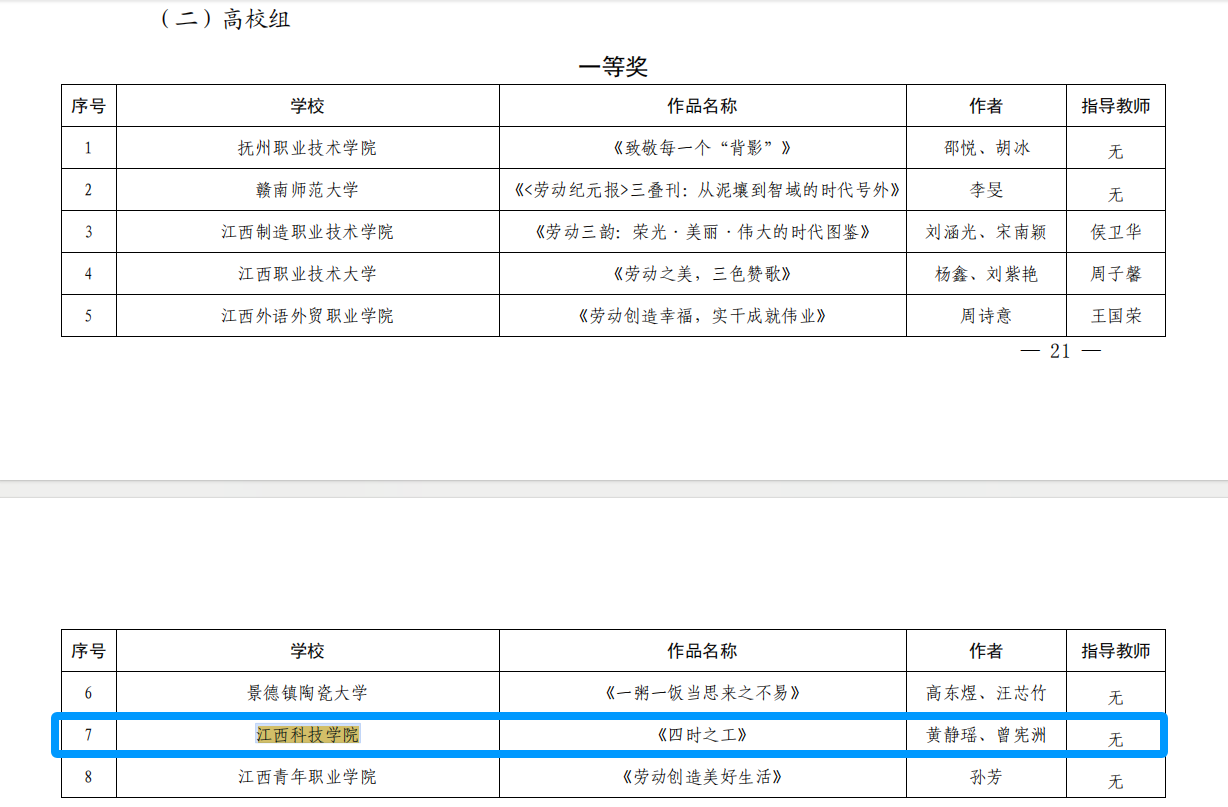Click the advisor name 侯卫华
1228x807 pixels.
[1115, 232]
